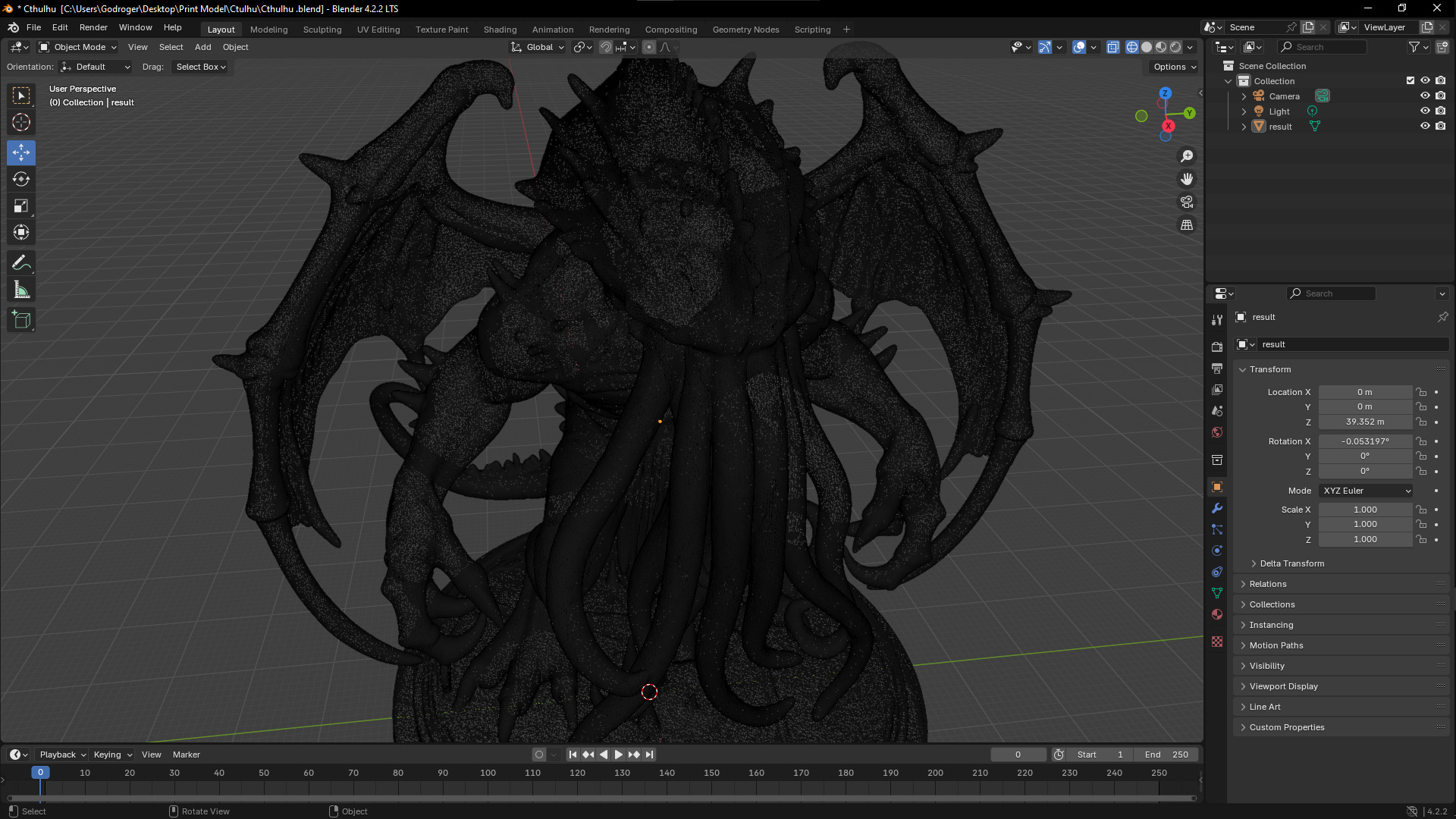1456x819 pixels.
Task: Click the Scale X value field
Action: [x=1365, y=510]
